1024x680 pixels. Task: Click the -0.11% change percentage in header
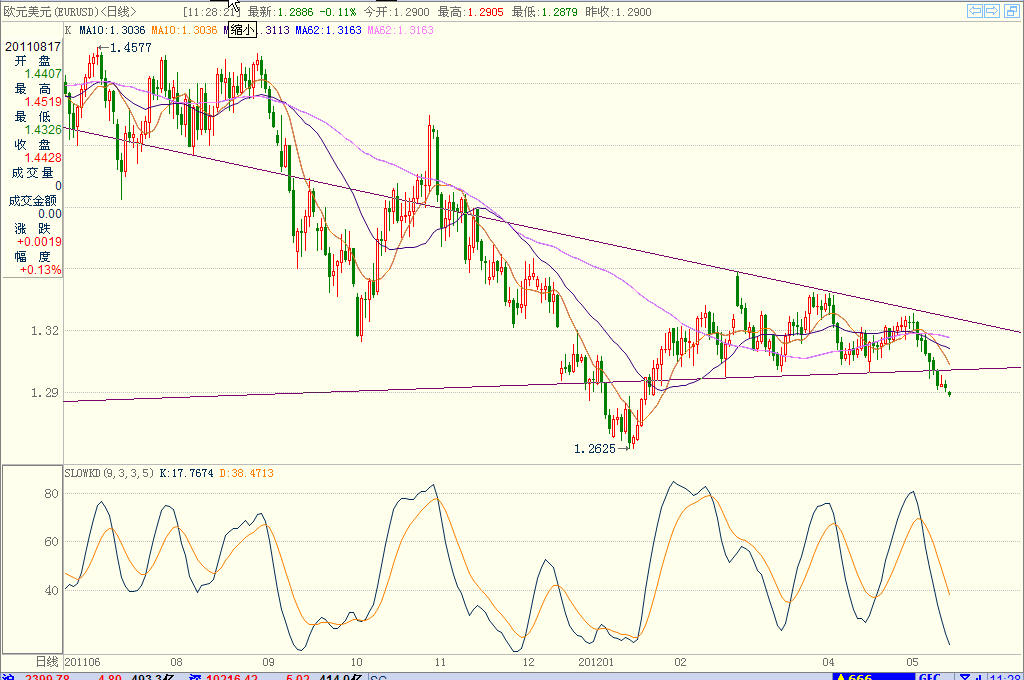(x=338, y=12)
